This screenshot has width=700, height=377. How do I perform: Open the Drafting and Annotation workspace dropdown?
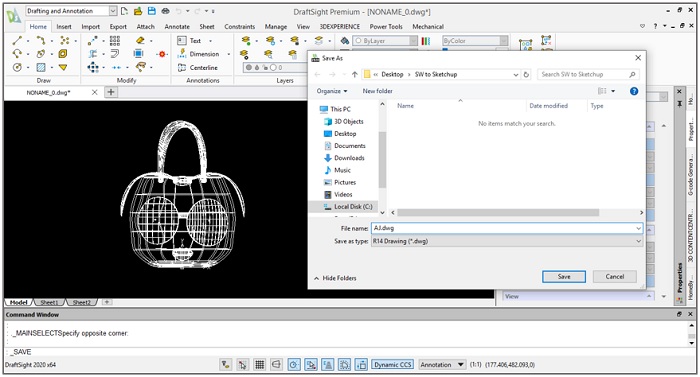[113, 11]
